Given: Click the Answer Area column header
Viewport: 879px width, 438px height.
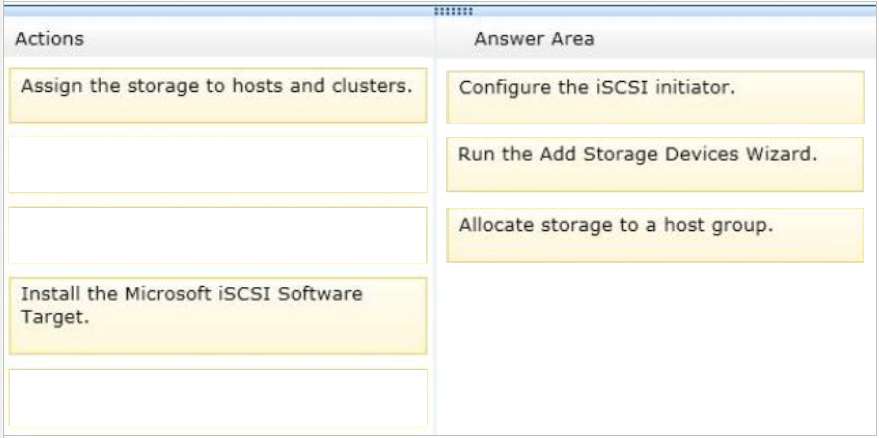Looking at the screenshot, I should 534,39.
